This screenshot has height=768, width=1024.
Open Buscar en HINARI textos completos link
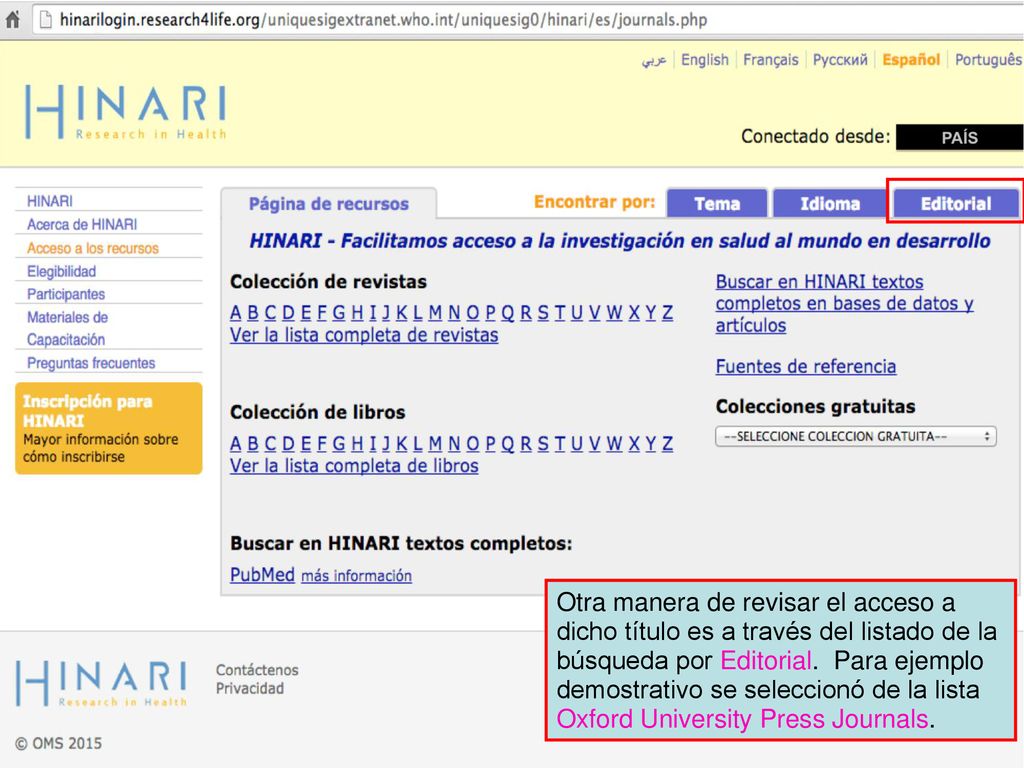[844, 304]
